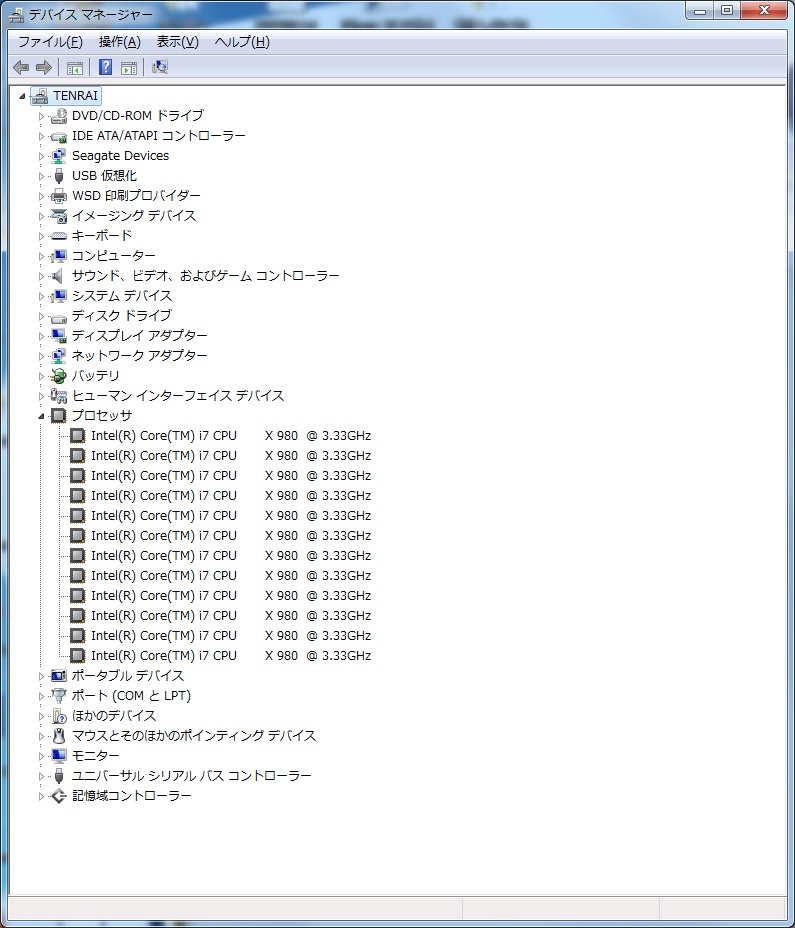Select the ほかのデバイス label
The height and width of the screenshot is (928, 795).
pyautogui.click(x=114, y=716)
